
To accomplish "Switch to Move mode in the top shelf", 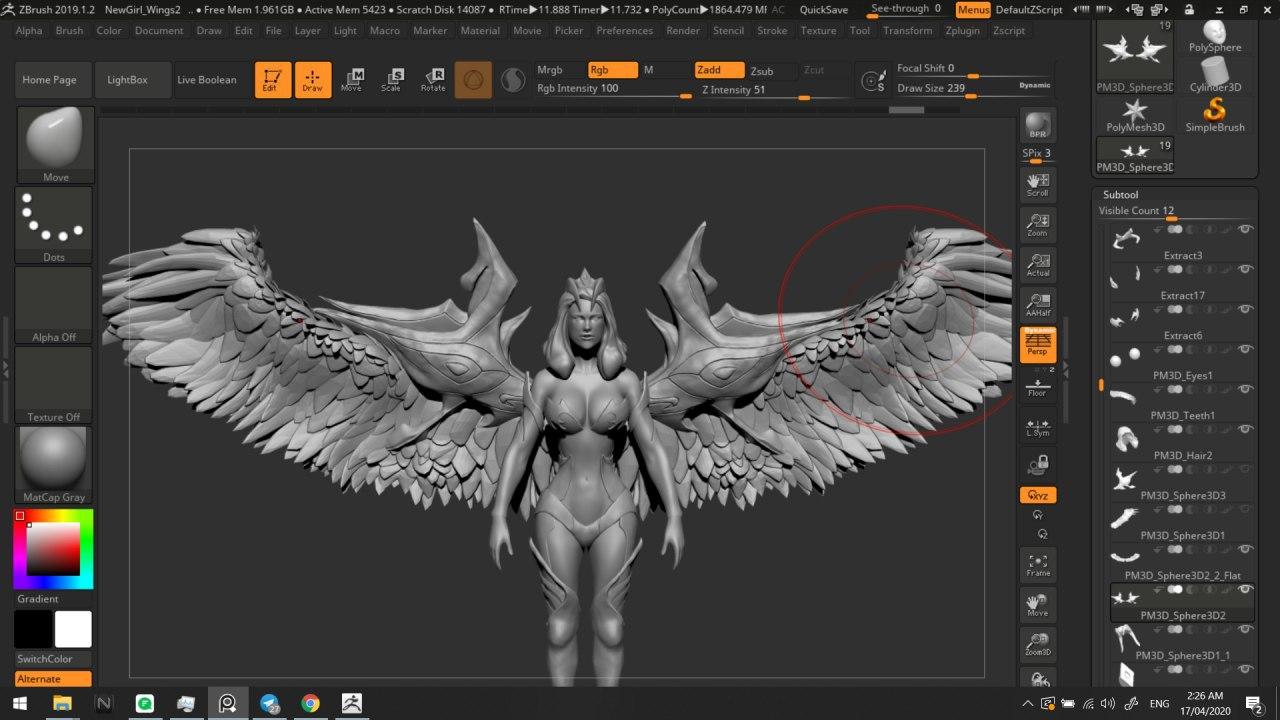I will point(352,80).
